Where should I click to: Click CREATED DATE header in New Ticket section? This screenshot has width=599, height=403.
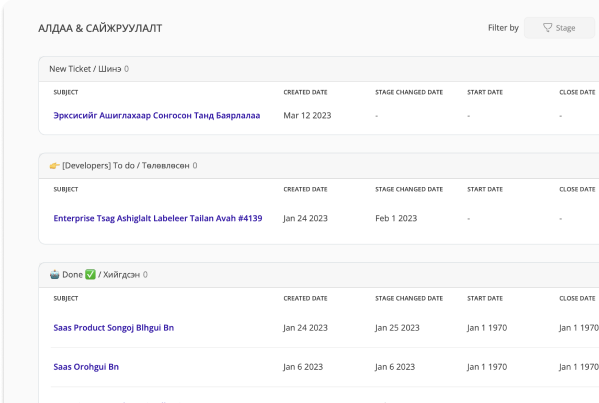click(x=305, y=92)
